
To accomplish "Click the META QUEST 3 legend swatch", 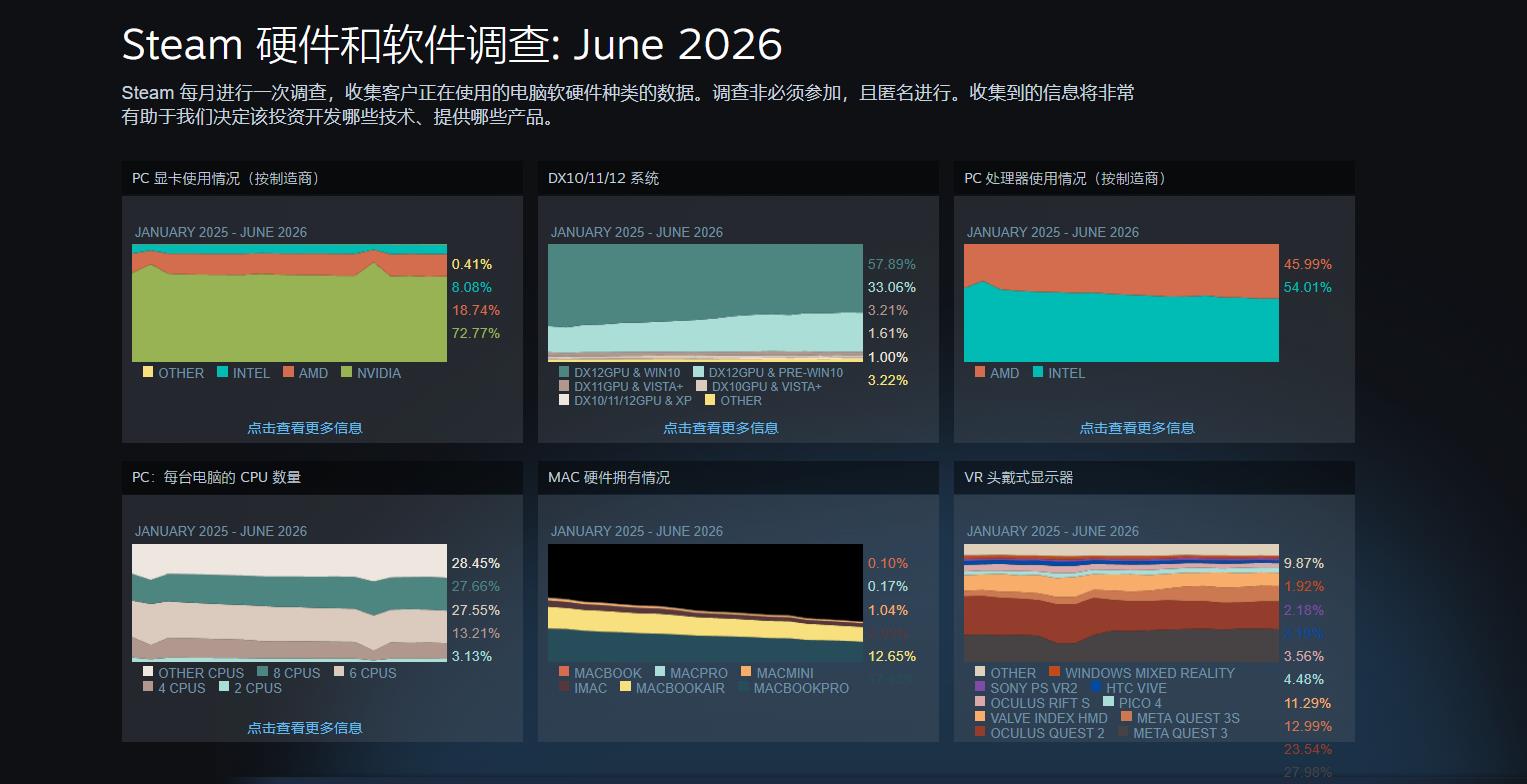I will coord(1123,732).
